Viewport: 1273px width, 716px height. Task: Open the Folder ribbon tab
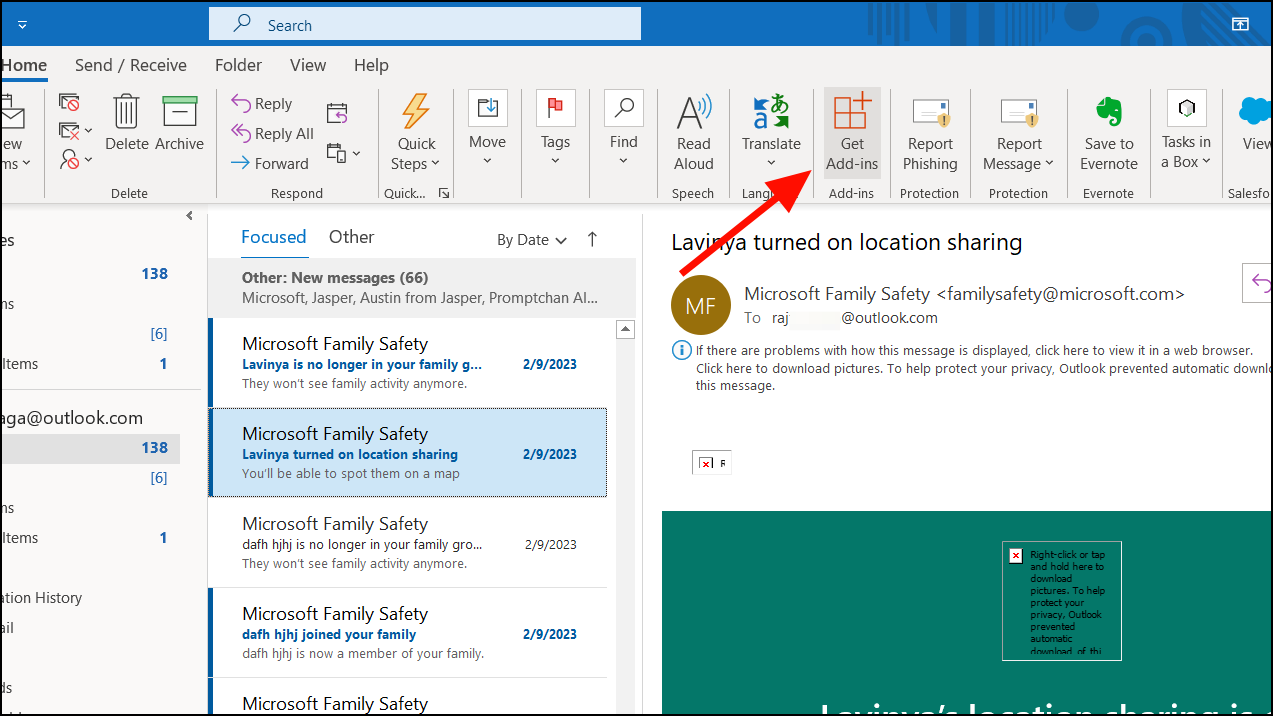[238, 65]
